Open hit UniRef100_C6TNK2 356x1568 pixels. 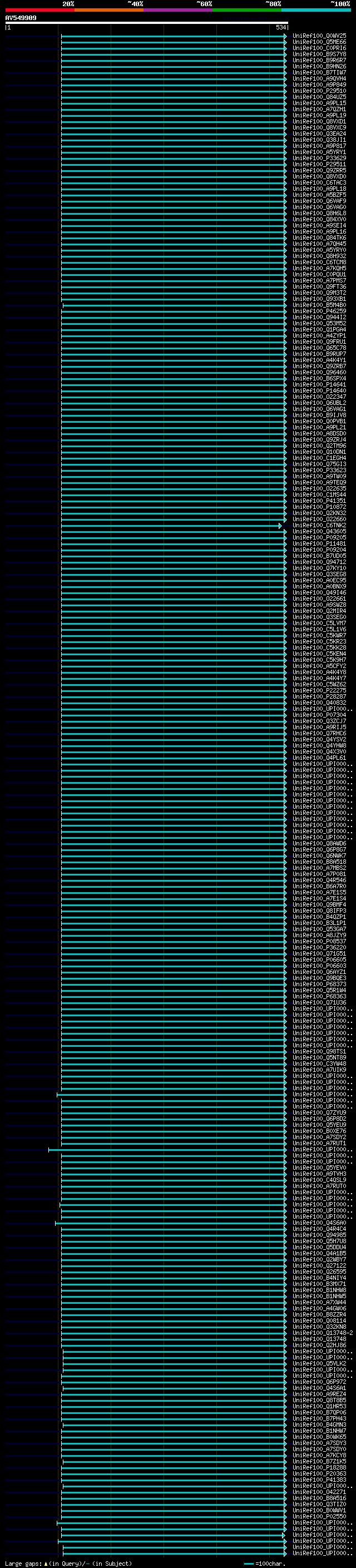(319, 525)
